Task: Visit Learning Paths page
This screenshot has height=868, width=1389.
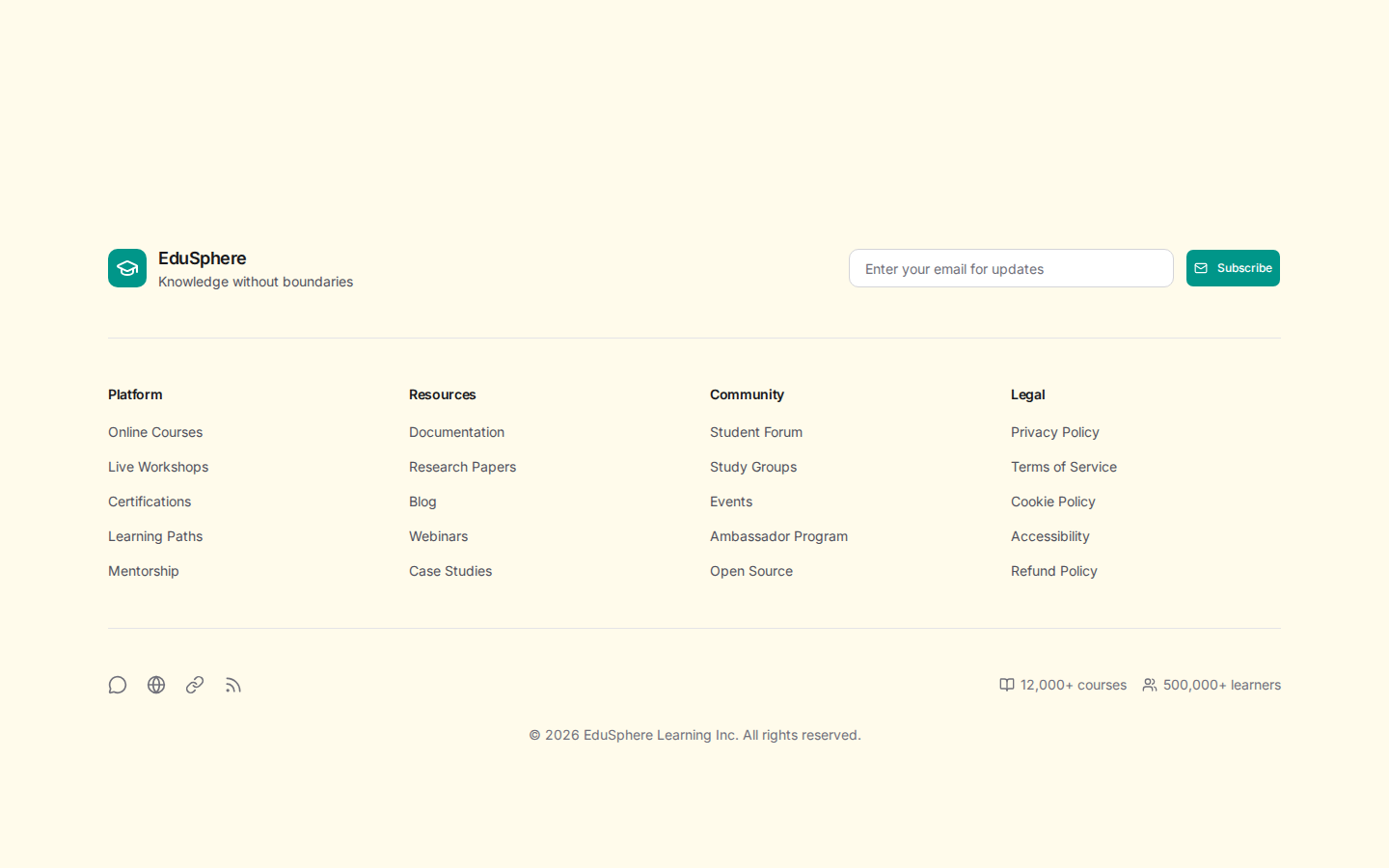Action: [x=155, y=536]
